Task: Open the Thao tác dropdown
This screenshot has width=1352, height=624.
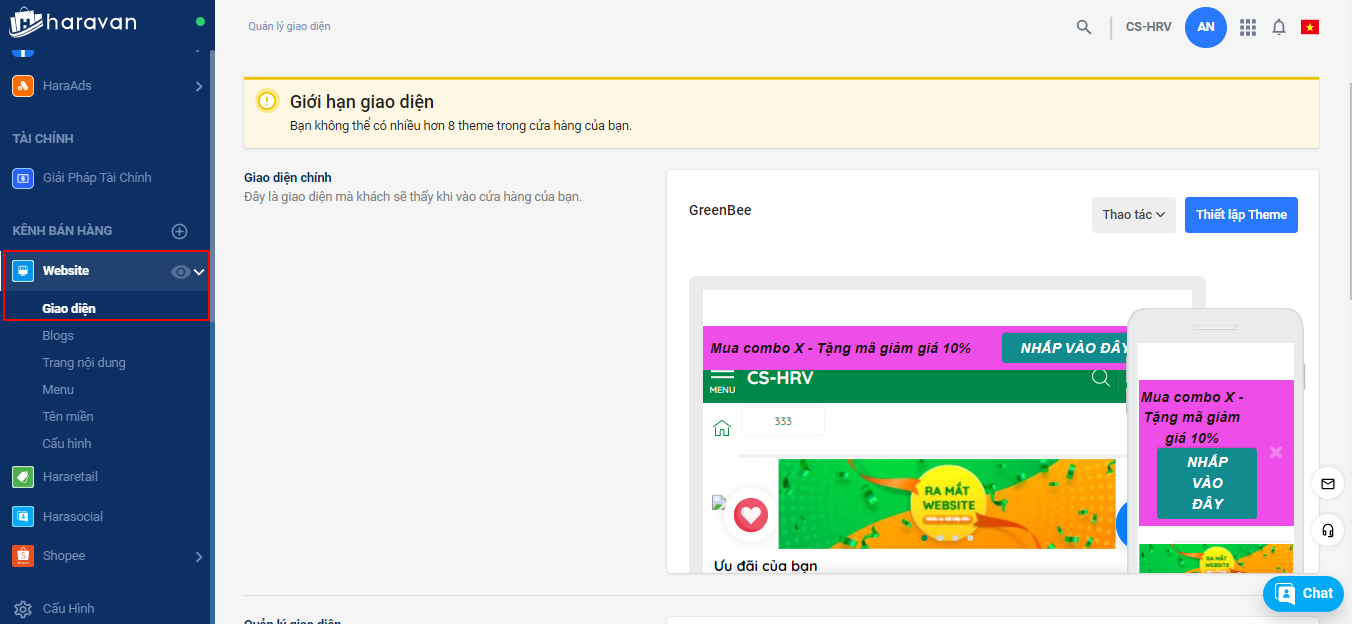Action: click(x=1134, y=215)
